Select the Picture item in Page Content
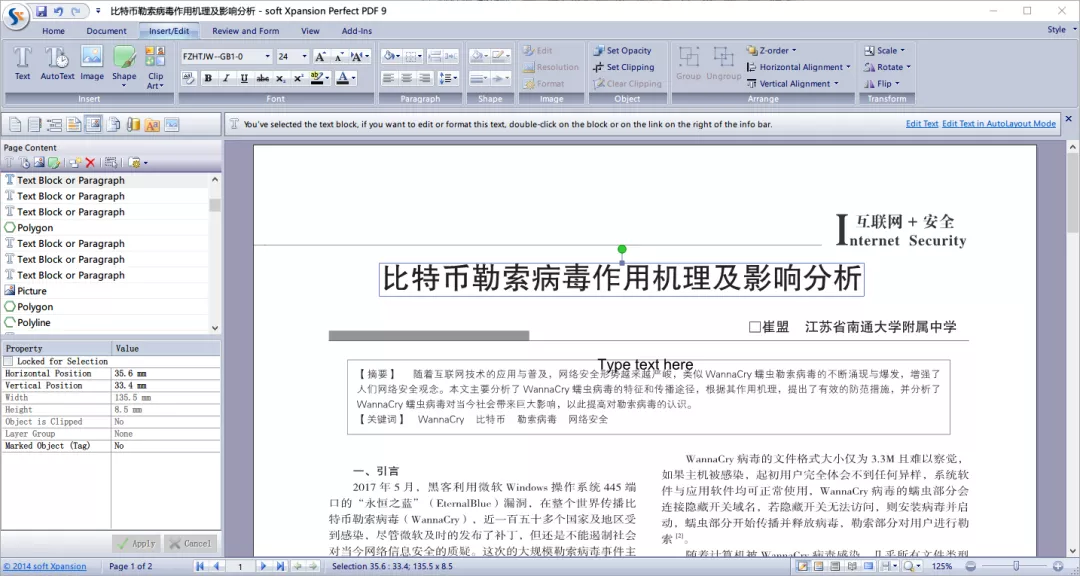 [x=32, y=291]
